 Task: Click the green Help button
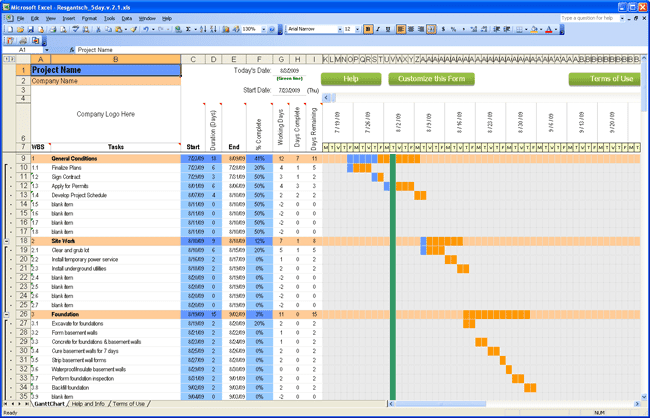point(351,79)
